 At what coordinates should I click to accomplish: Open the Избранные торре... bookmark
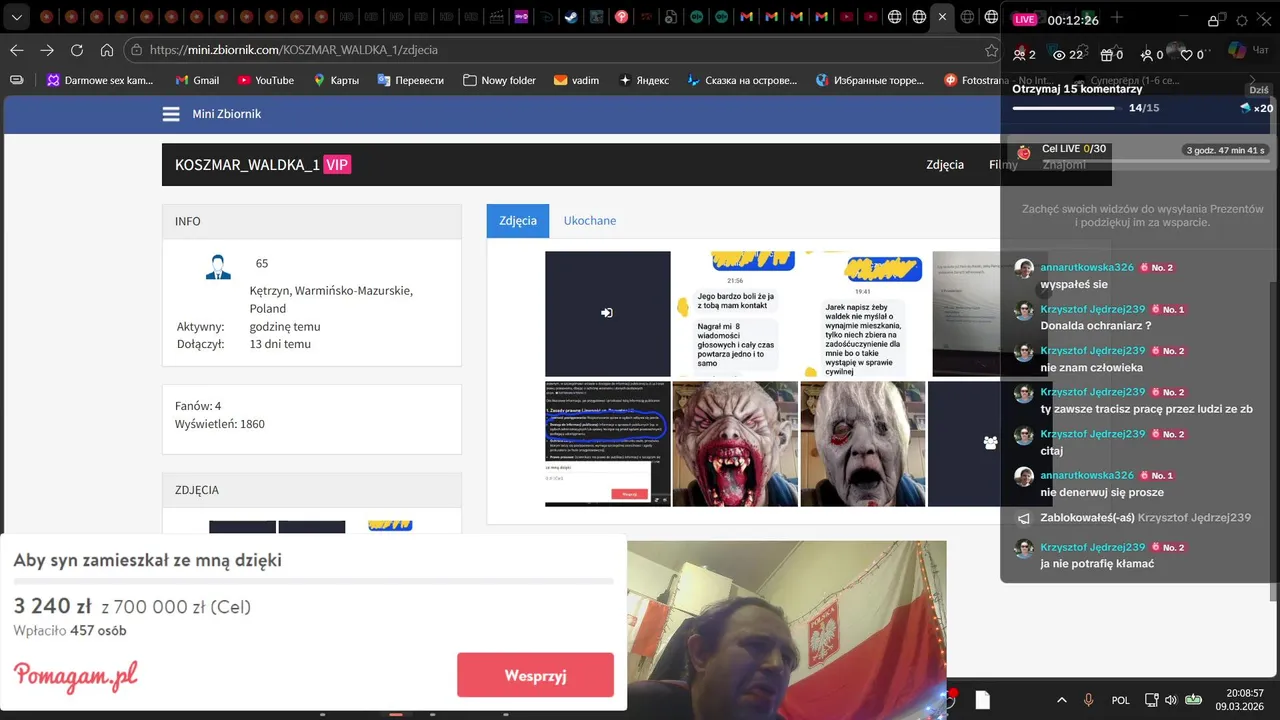870,80
